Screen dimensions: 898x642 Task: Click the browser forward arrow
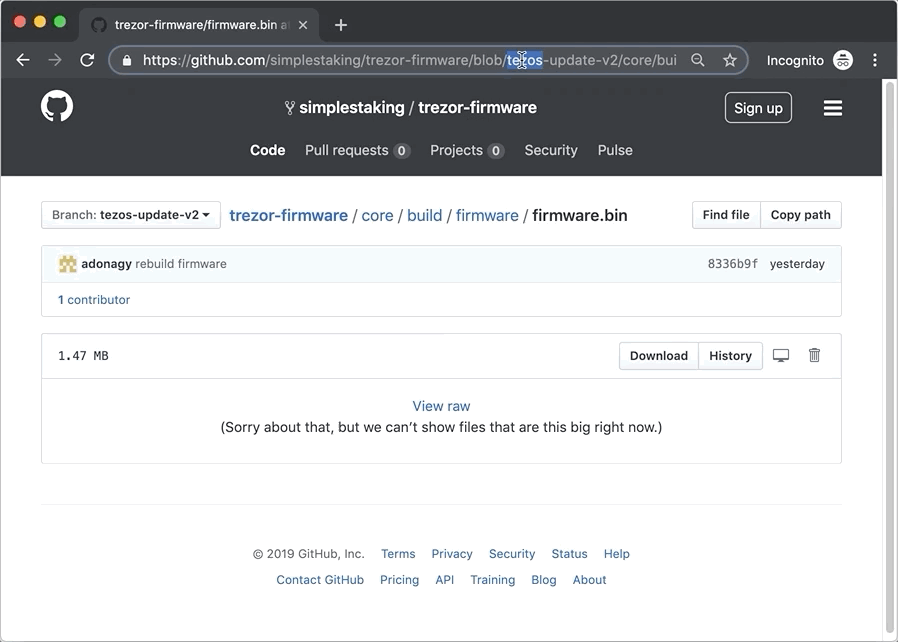[55, 60]
